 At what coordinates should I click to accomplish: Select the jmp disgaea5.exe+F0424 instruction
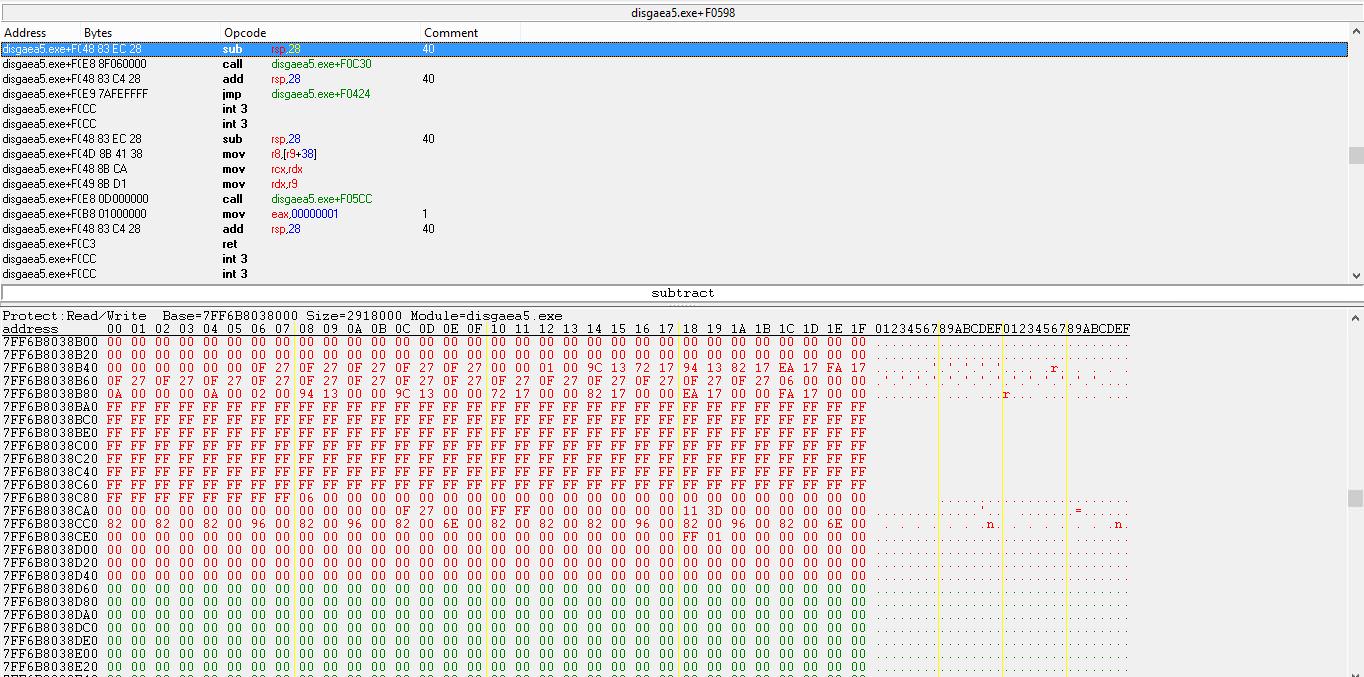[674, 94]
